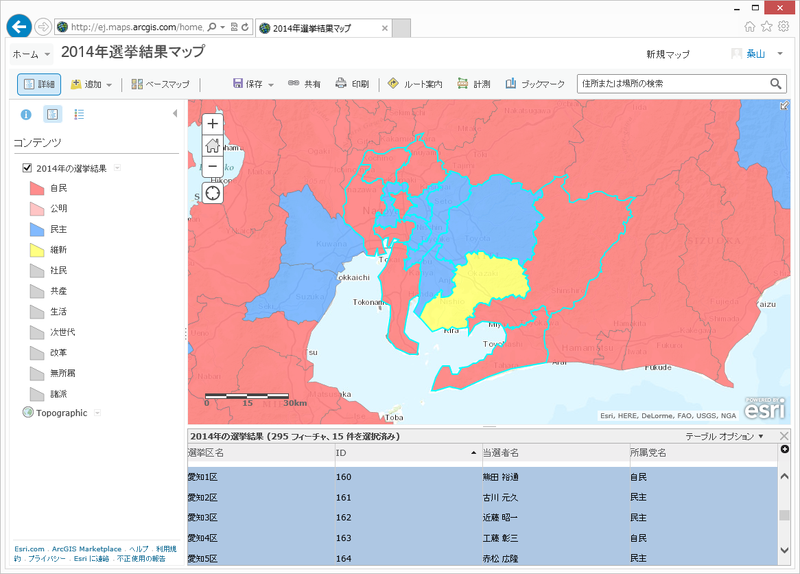The image size is (800, 574).
Task: Open the Topographic basemap options arrow
Action: click(x=97, y=413)
